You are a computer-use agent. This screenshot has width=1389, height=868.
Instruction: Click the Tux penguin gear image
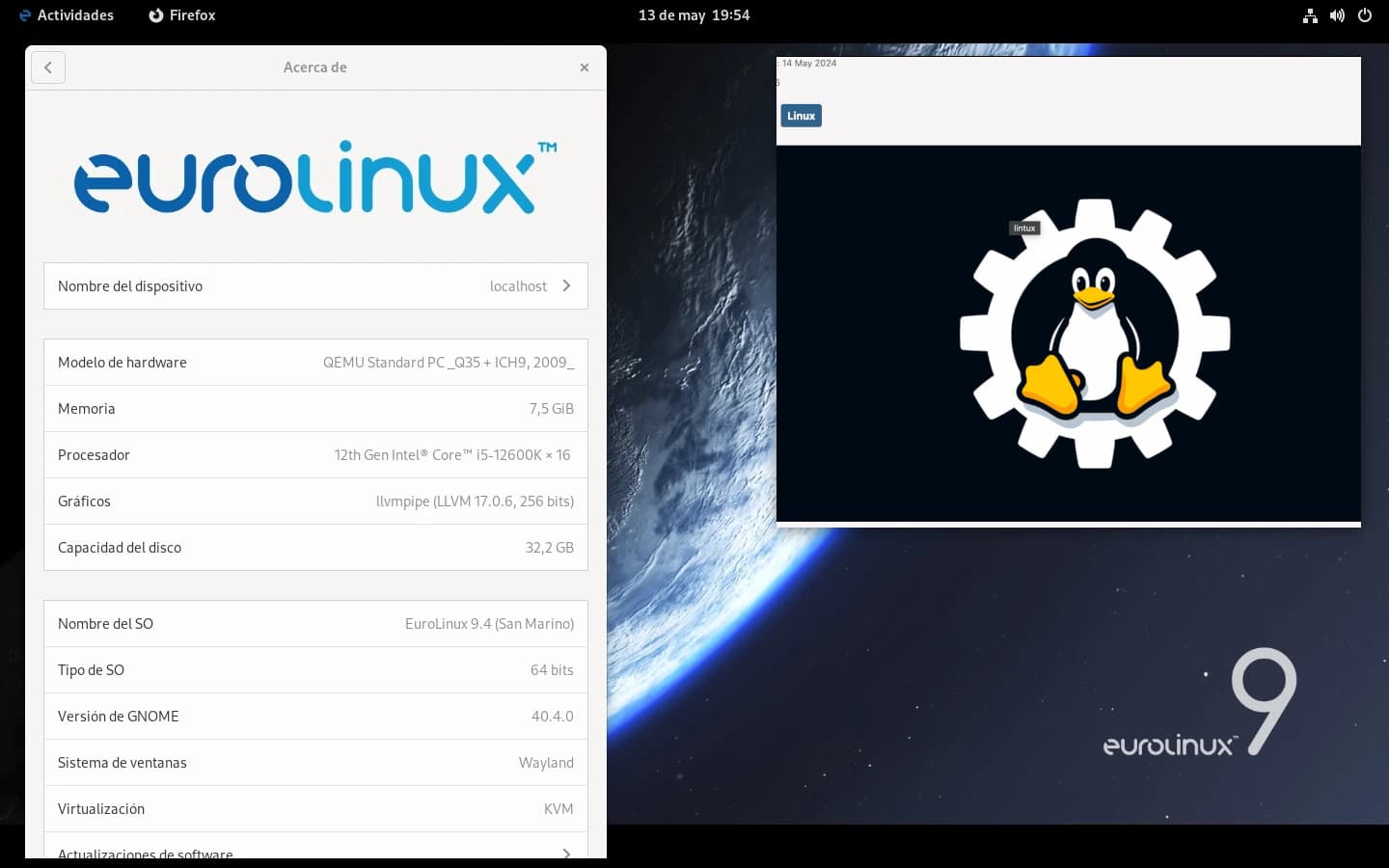coord(1095,334)
